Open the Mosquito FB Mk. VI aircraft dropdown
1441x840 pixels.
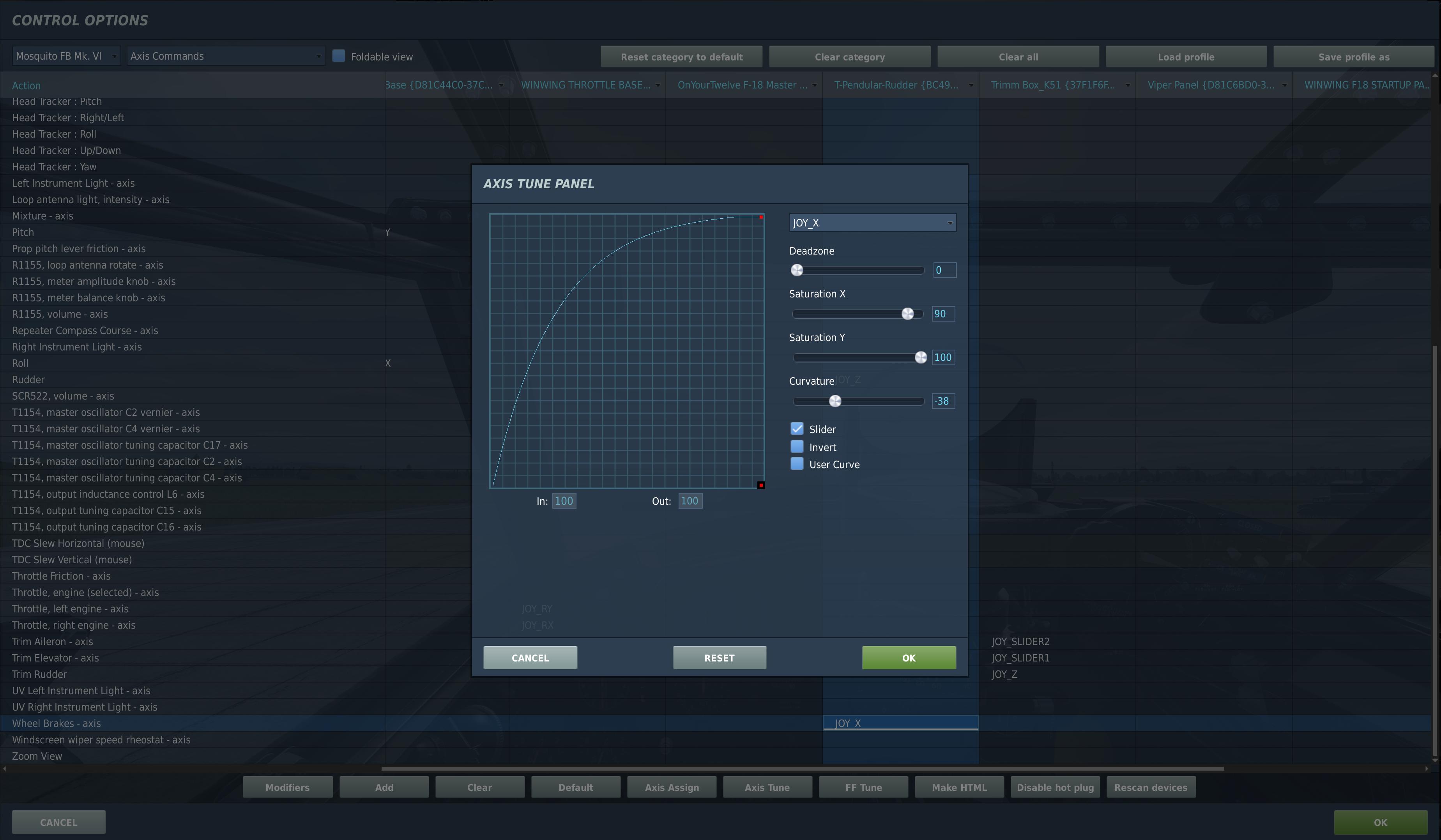pos(66,56)
